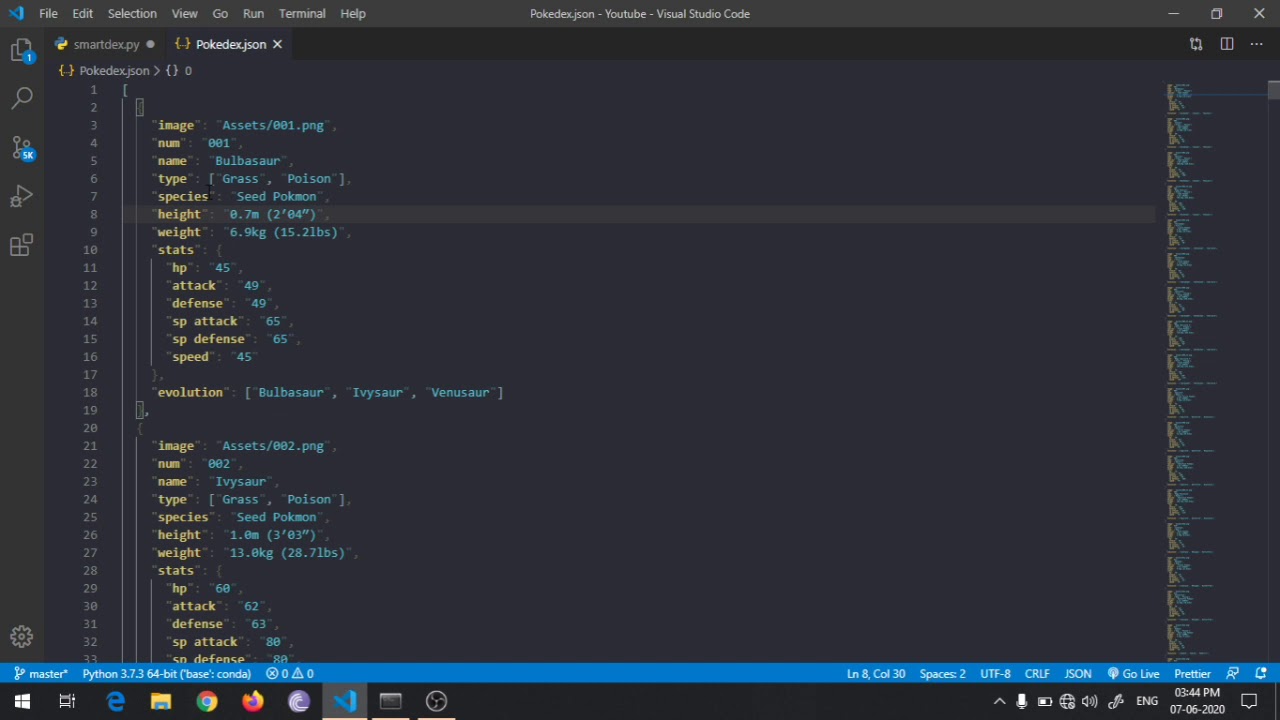Start the Go Live server
This screenshot has height=720, width=1280.
click(1133, 674)
